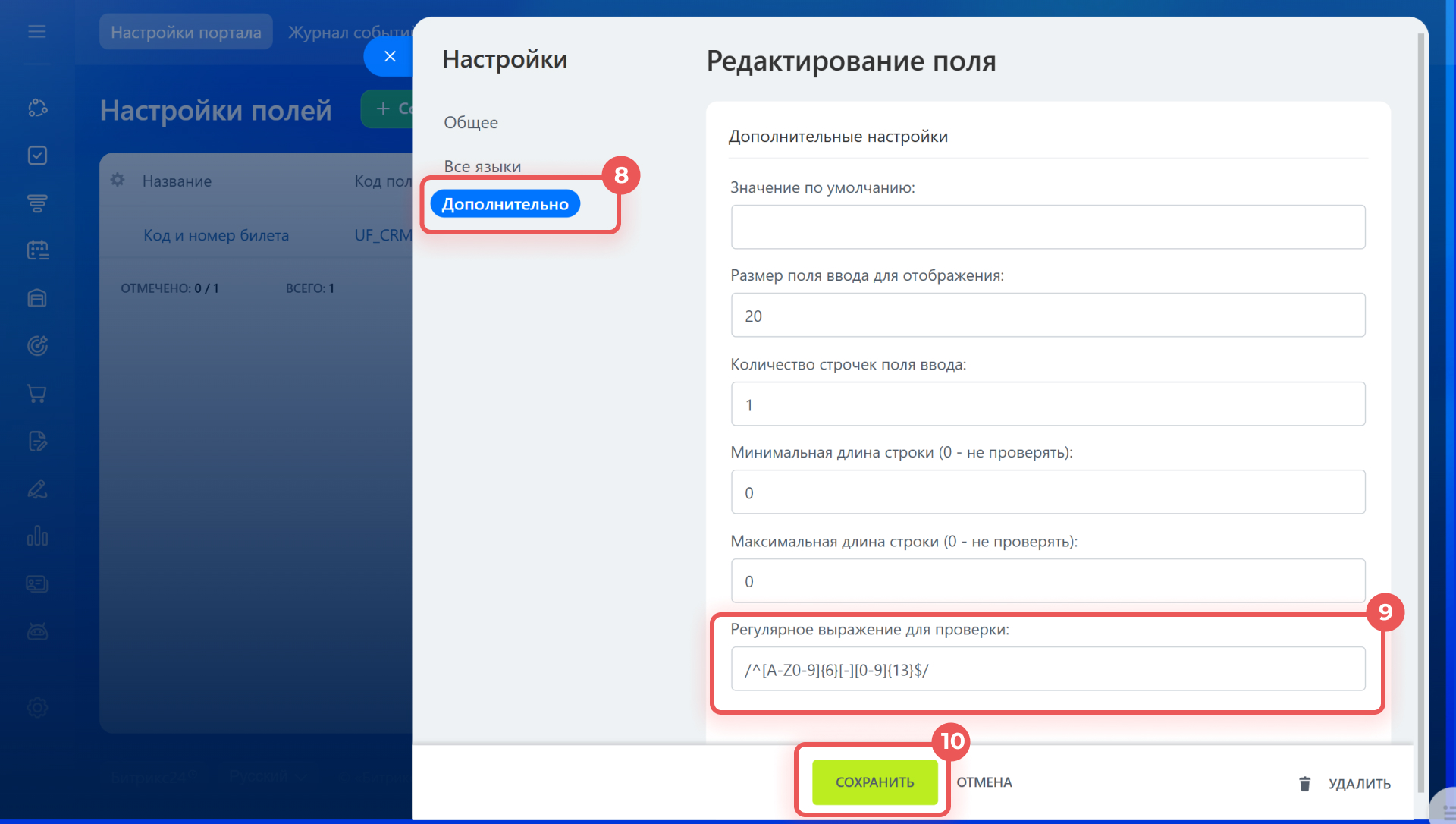Click the default value input field
Screen dimensions: 1456x824
point(1047,227)
